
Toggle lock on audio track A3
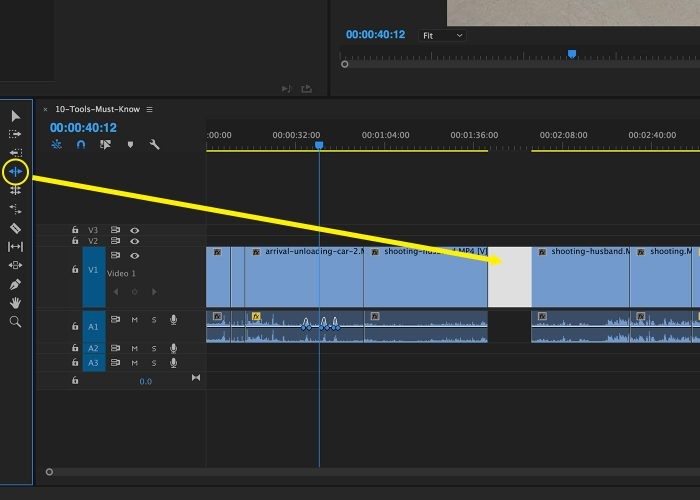tap(75, 362)
